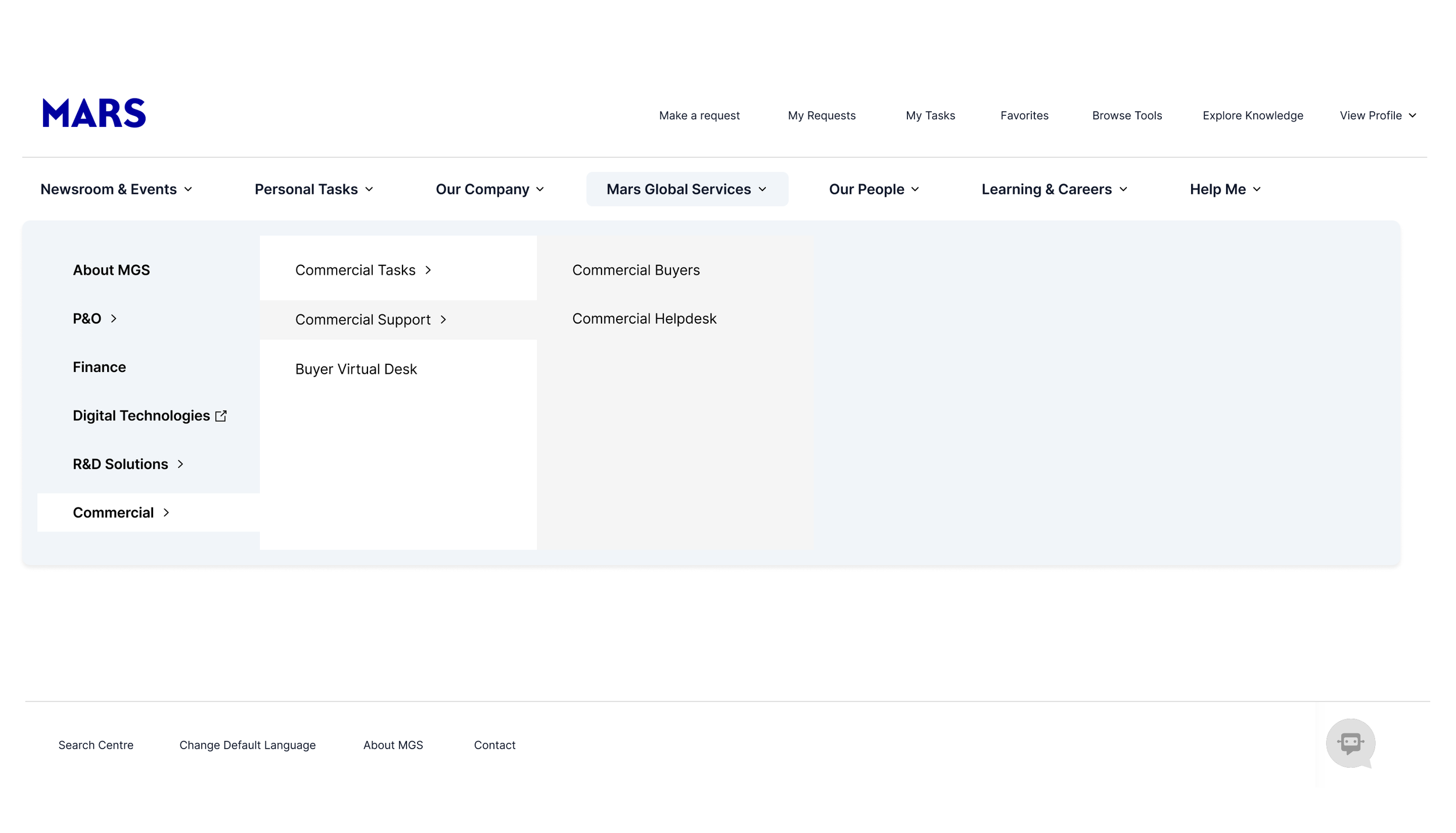Click Digital Technologies external link icon

221,416
